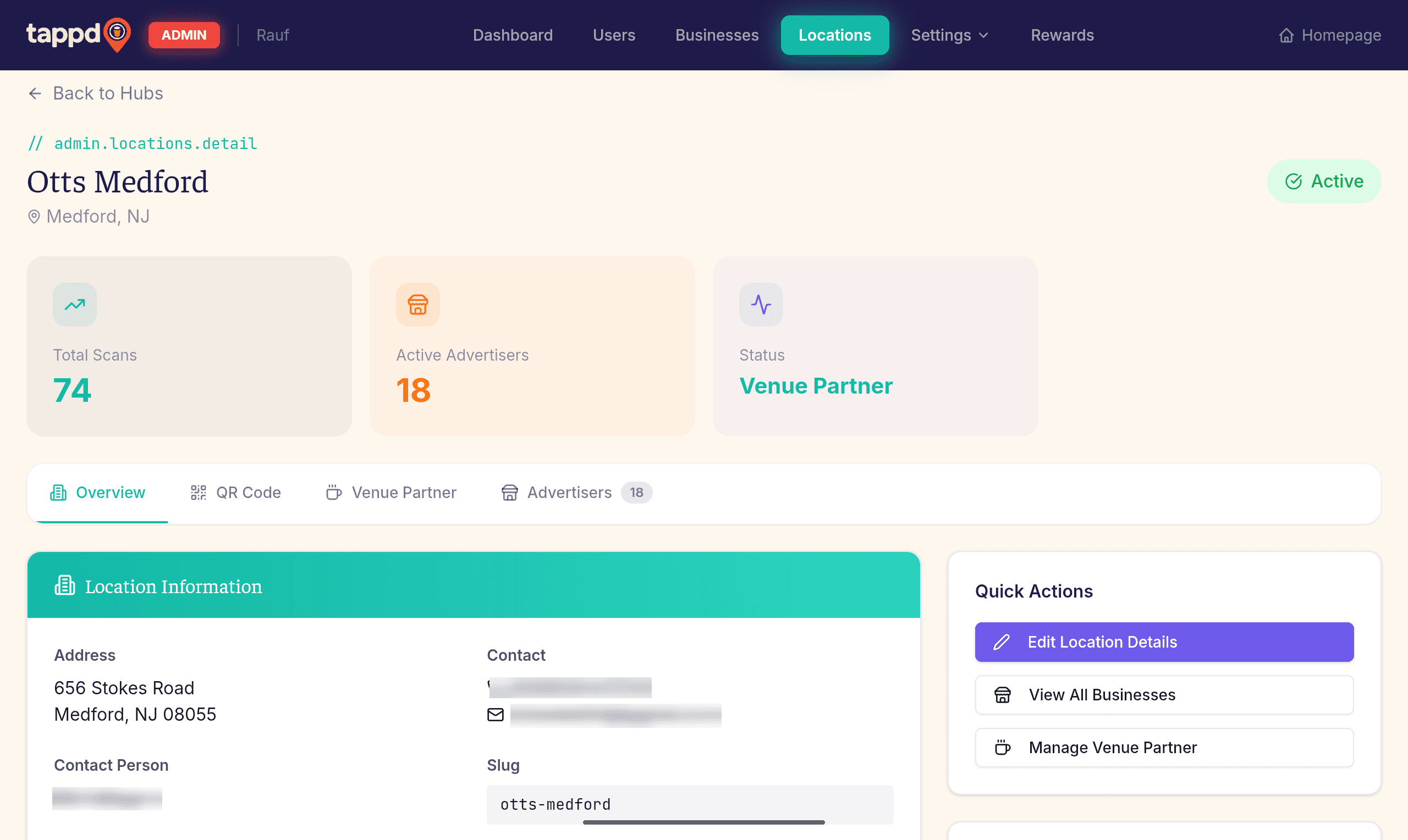Click the otts-medford slug field
This screenshot has height=840, width=1408.
[x=690, y=804]
